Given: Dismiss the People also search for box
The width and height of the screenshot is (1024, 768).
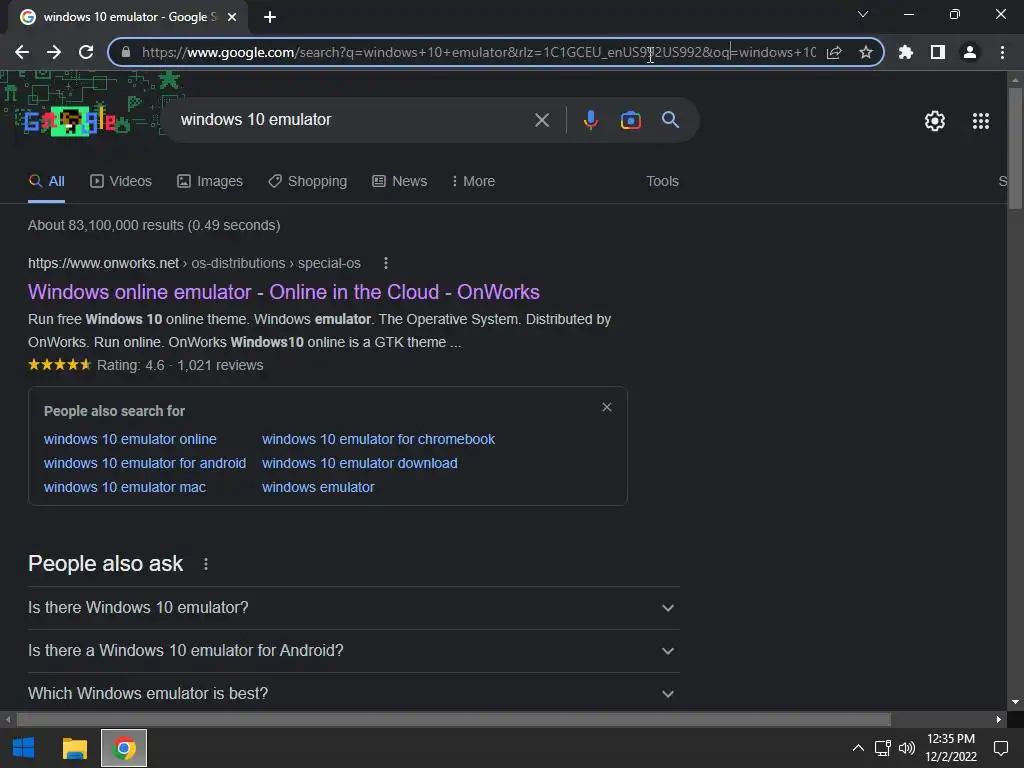Looking at the screenshot, I should pyautogui.click(x=607, y=408).
